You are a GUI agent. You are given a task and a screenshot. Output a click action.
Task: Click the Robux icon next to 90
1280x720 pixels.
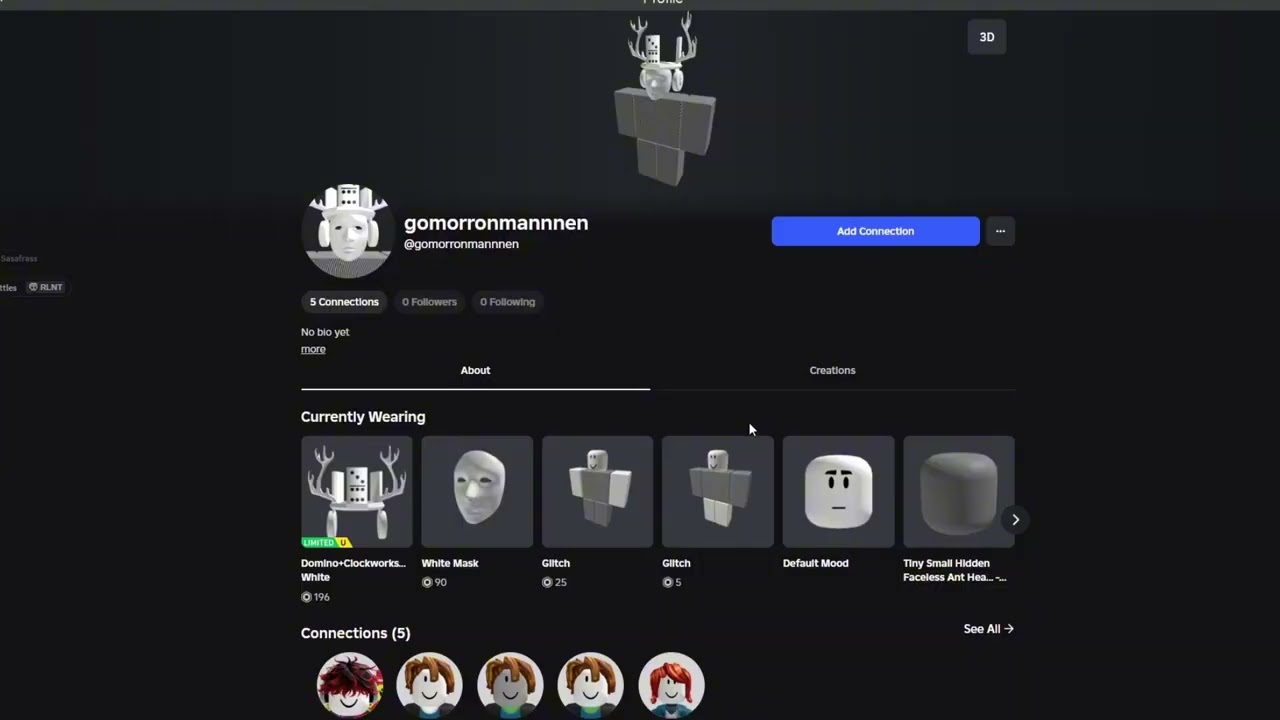(427, 582)
